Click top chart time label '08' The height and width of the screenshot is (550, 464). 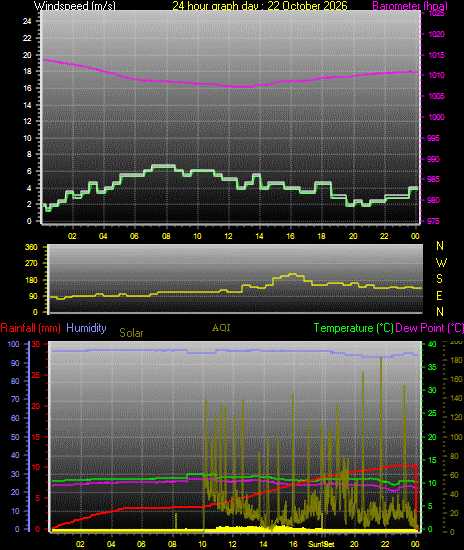pyautogui.click(x=166, y=236)
